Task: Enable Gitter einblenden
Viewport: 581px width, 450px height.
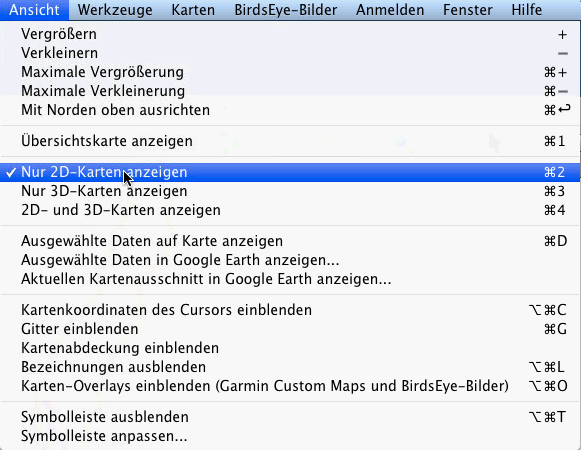Action: [290, 329]
